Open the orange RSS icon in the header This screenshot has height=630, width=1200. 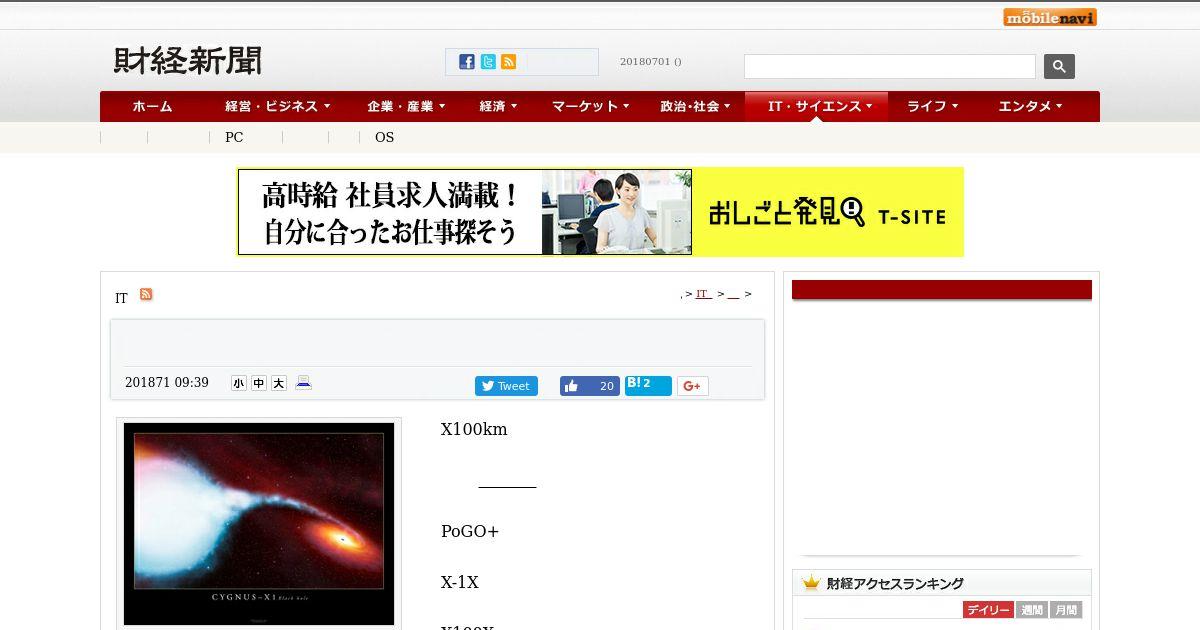[x=509, y=62]
